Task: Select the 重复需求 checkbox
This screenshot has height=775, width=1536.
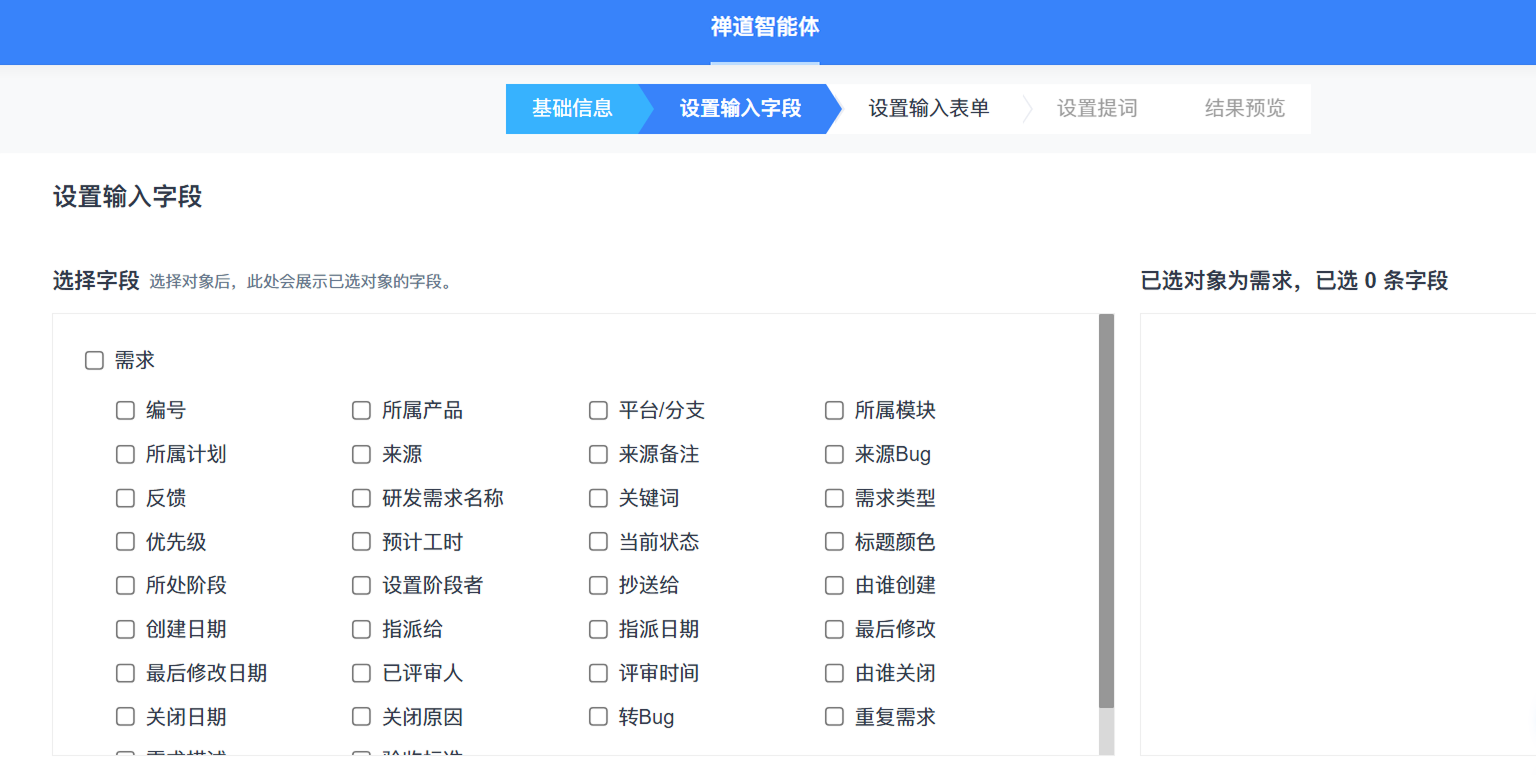Action: [x=834, y=716]
